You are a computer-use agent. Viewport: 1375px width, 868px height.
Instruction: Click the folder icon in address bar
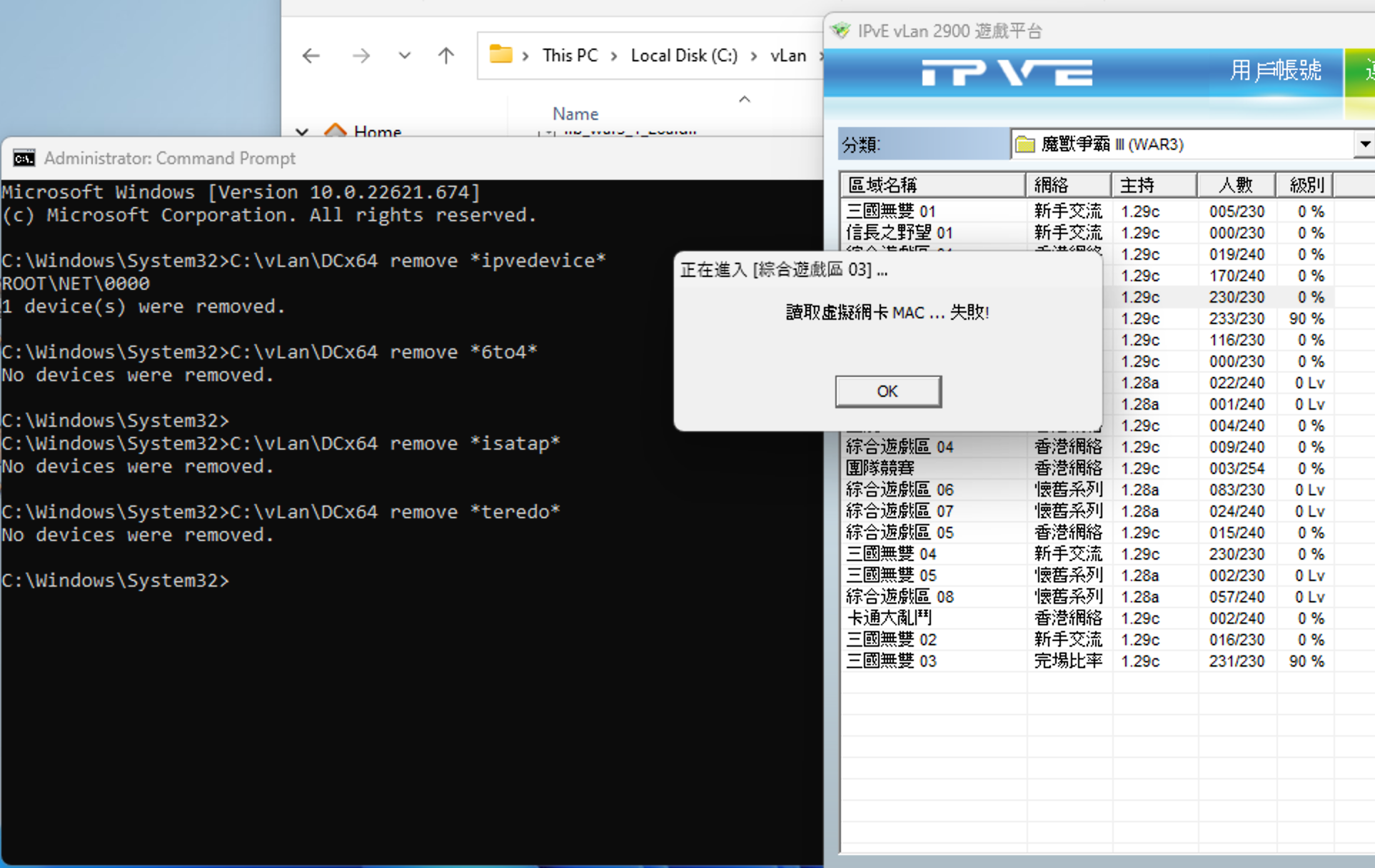[500, 55]
